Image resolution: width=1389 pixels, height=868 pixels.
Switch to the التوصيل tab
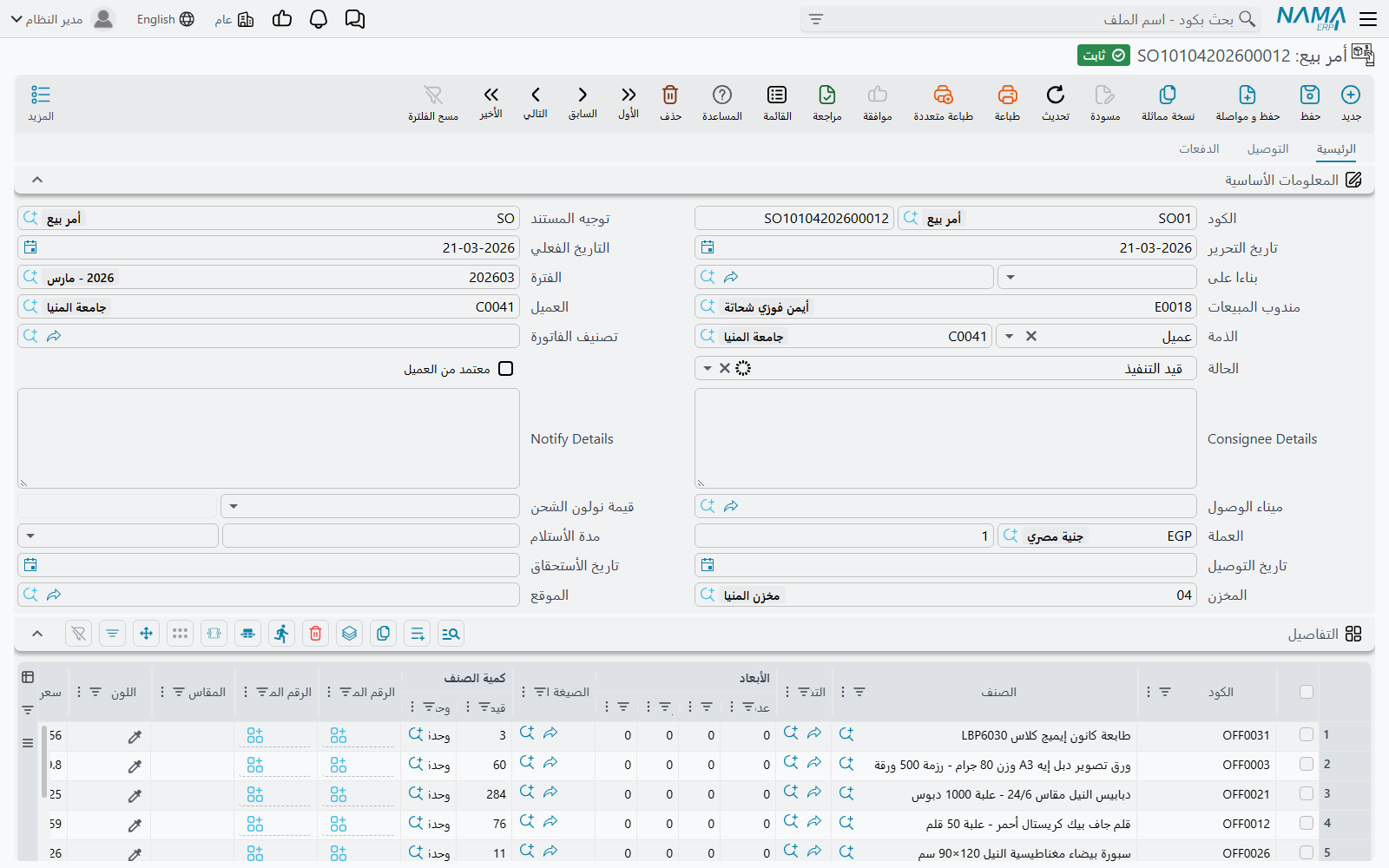pos(1267,149)
